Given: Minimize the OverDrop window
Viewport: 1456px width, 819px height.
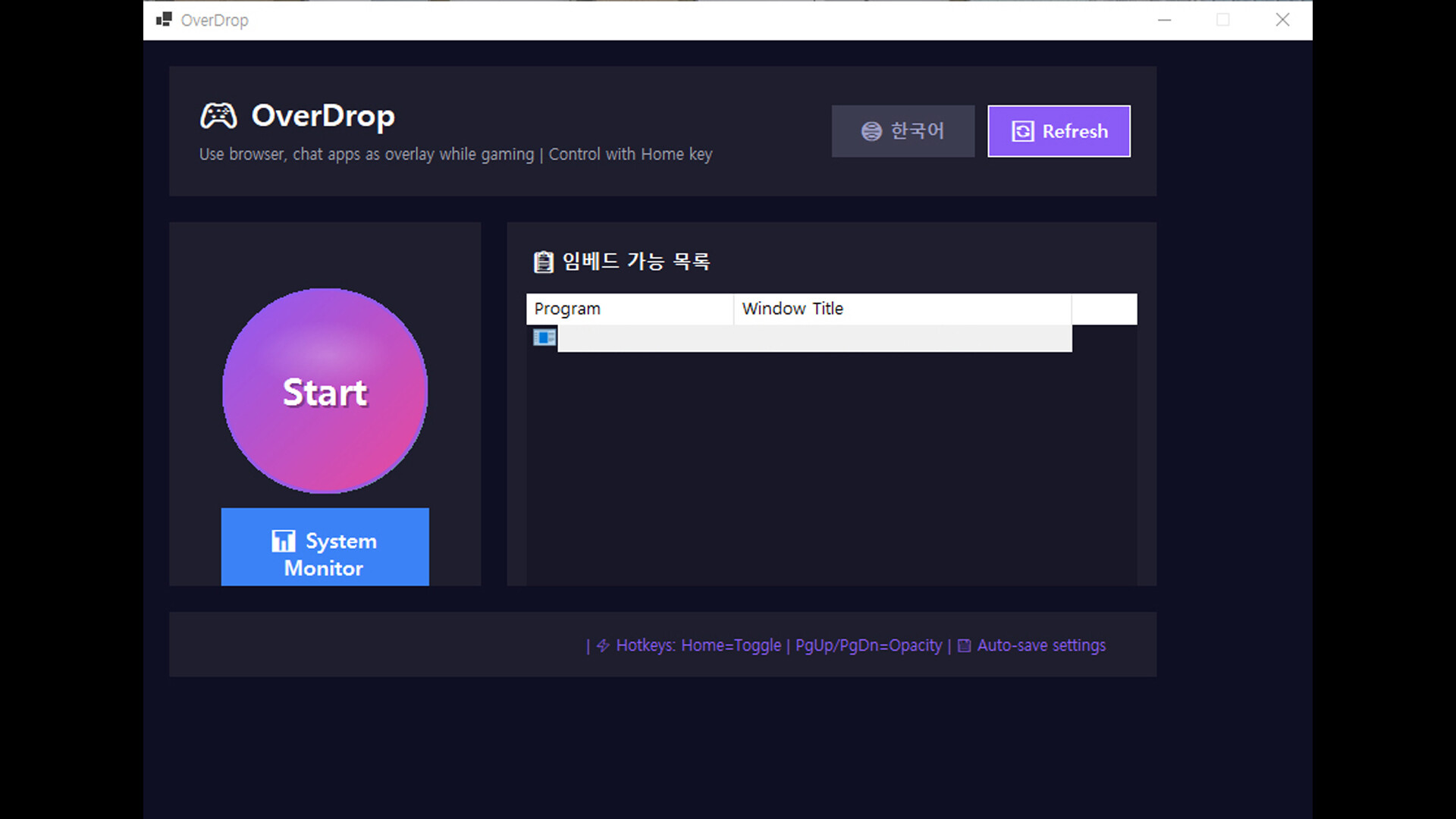Looking at the screenshot, I should coord(1165,20).
